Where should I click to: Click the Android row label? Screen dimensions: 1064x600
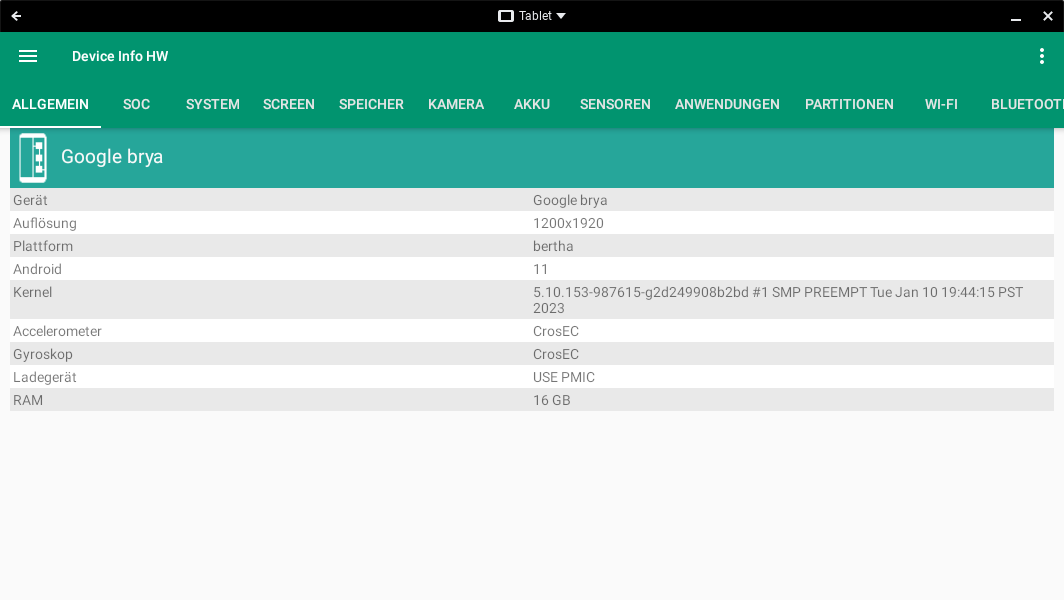pos(37,269)
